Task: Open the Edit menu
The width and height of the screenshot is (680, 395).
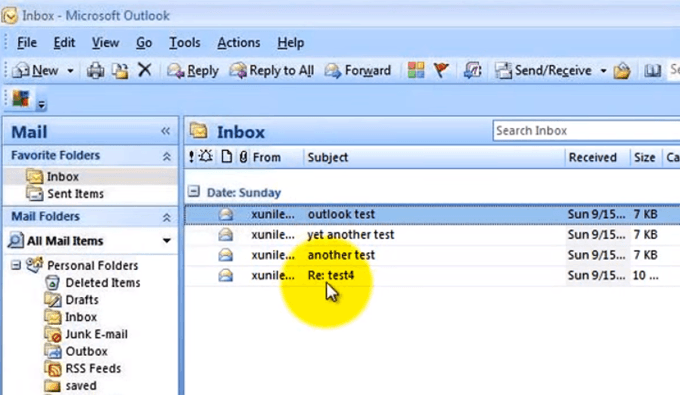Action: tap(64, 43)
